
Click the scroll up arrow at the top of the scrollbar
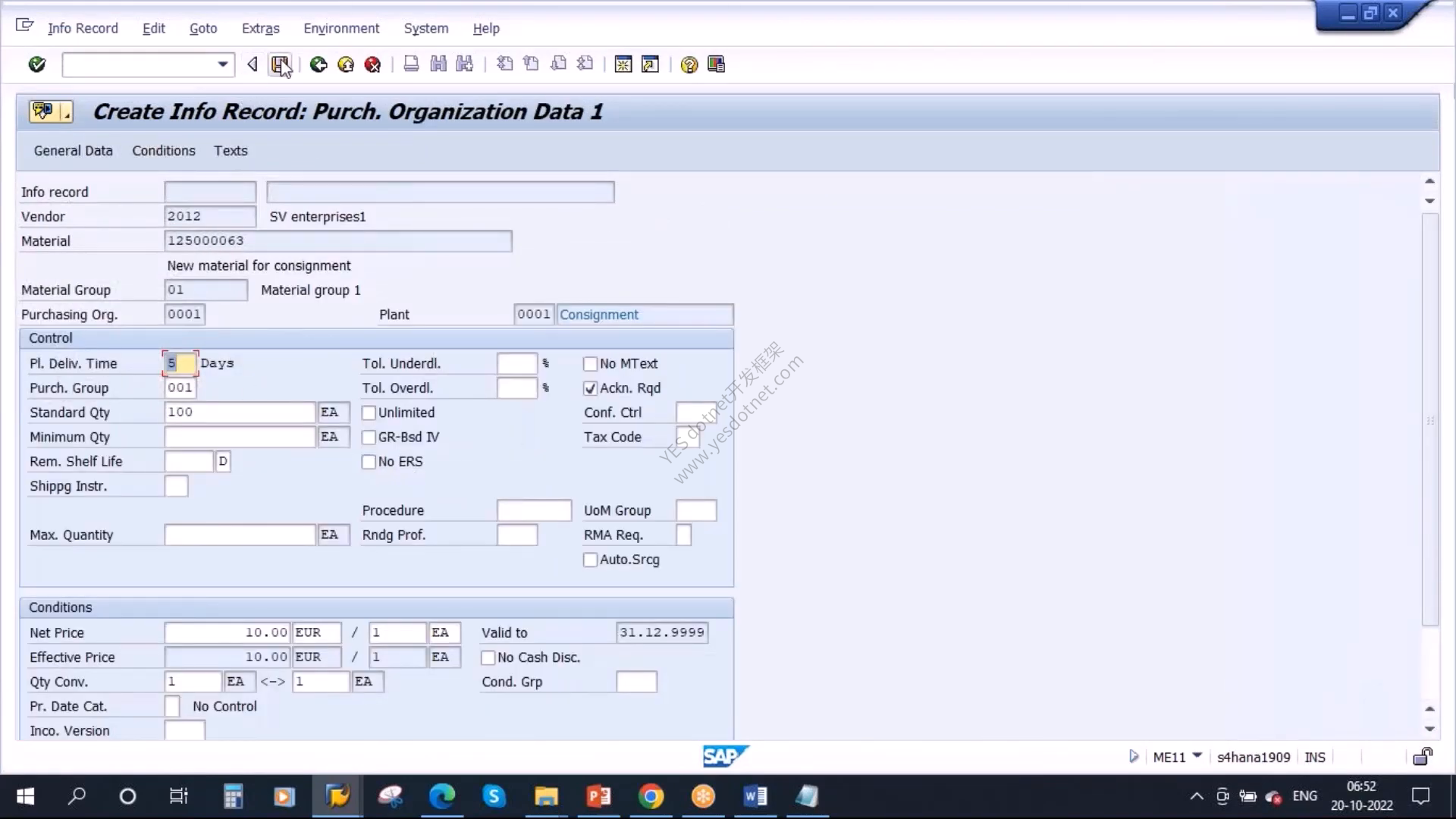(x=1429, y=181)
